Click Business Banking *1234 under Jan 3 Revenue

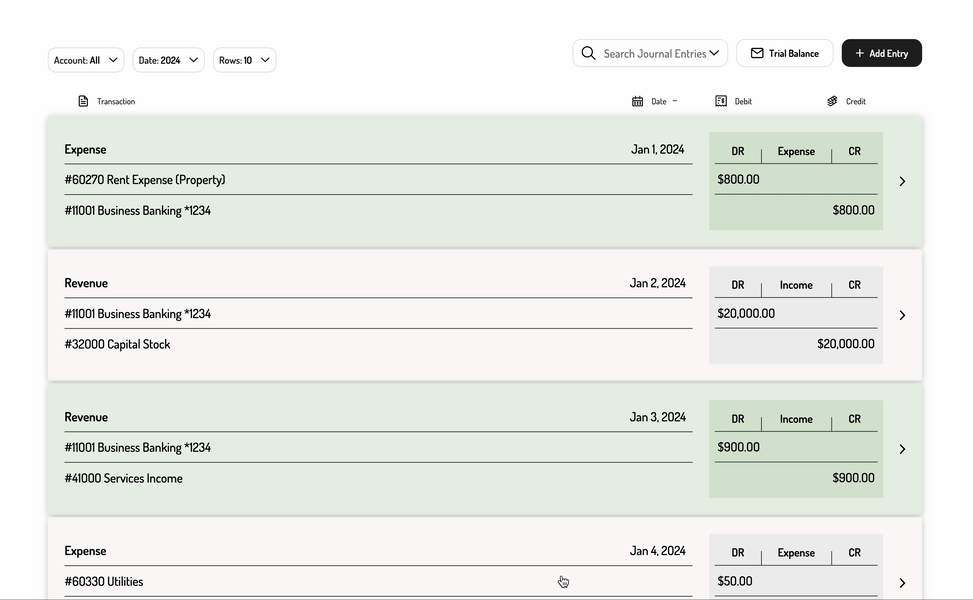pyautogui.click(x=138, y=447)
